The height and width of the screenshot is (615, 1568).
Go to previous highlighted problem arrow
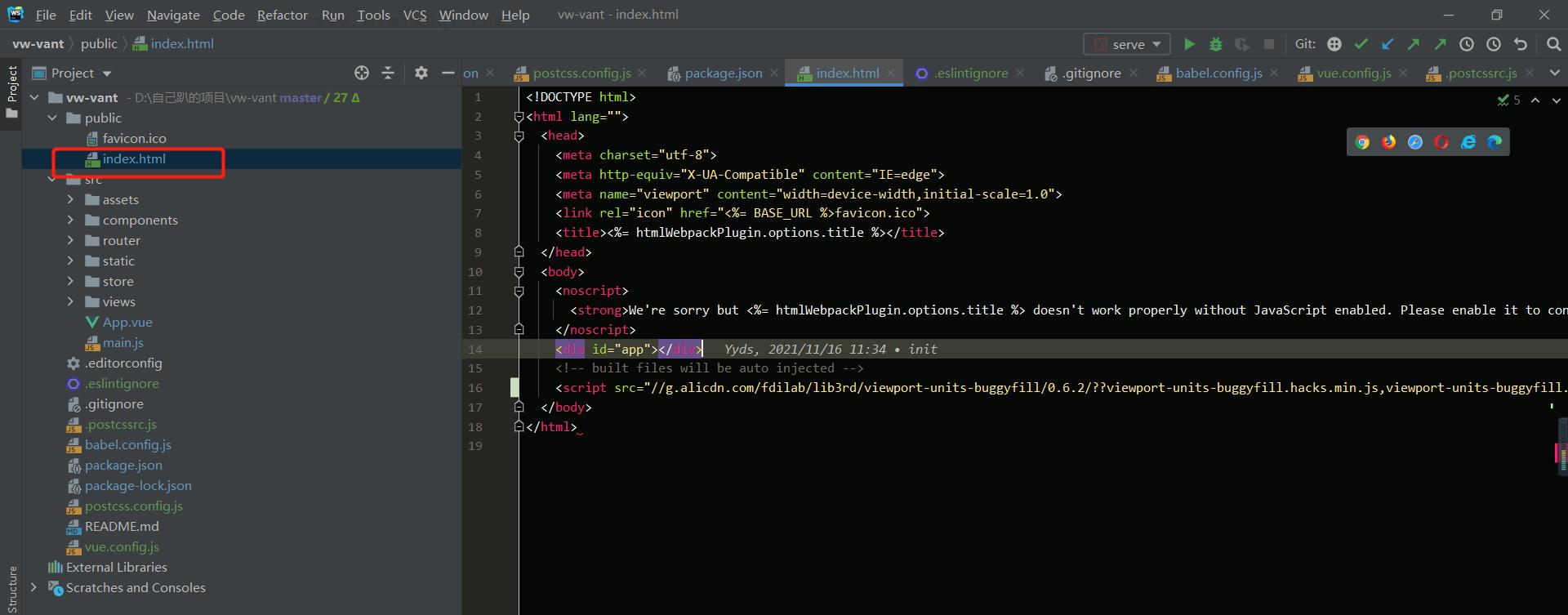click(1535, 100)
